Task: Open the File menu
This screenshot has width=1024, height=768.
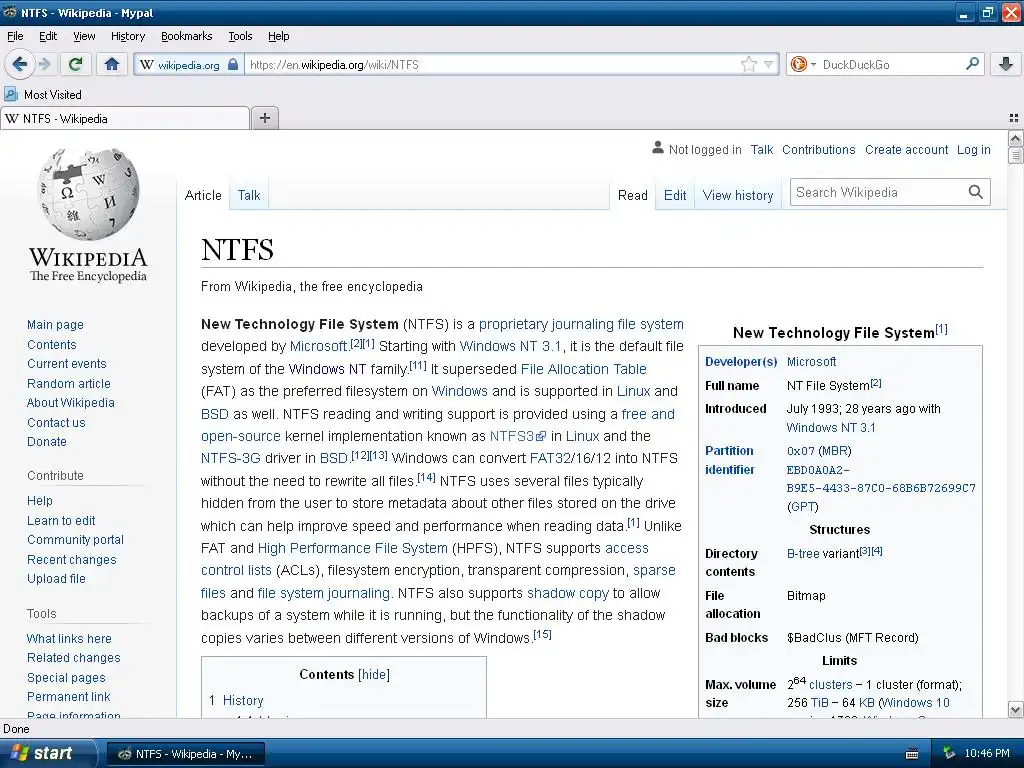Action: tap(15, 36)
